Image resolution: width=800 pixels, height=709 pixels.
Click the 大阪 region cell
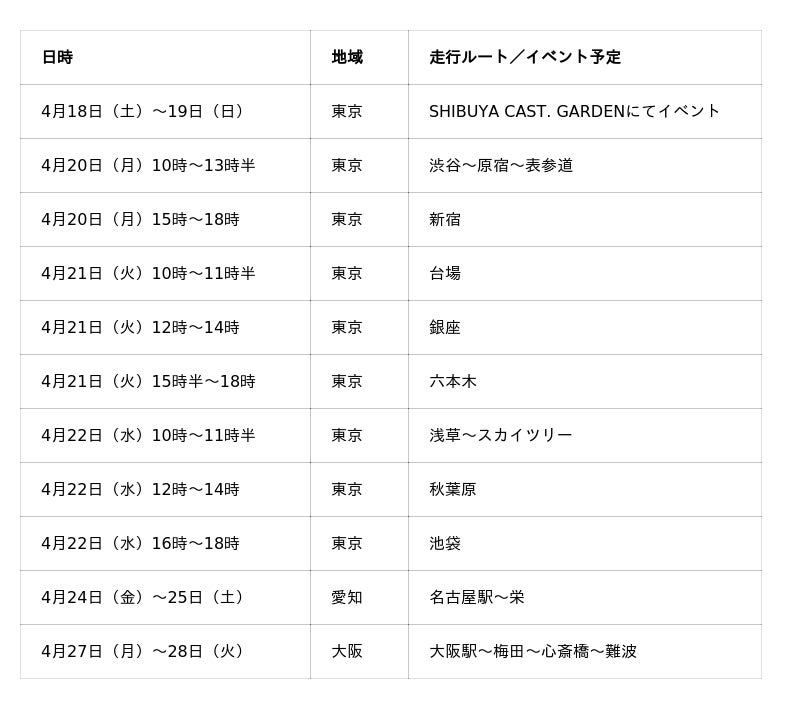pyautogui.click(x=347, y=652)
